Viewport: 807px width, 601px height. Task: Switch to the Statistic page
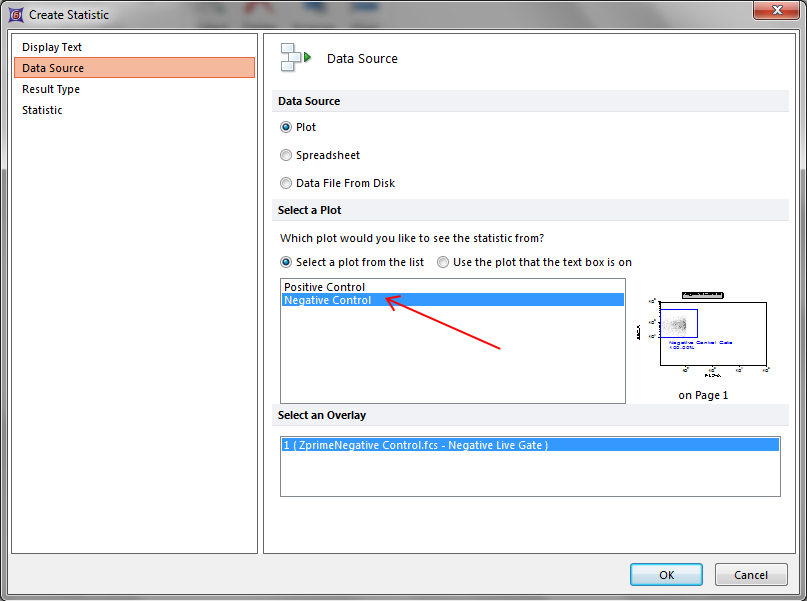[42, 110]
